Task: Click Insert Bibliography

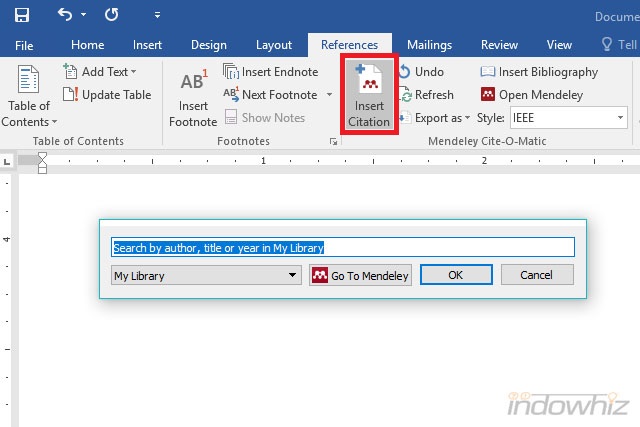Action: [539, 72]
